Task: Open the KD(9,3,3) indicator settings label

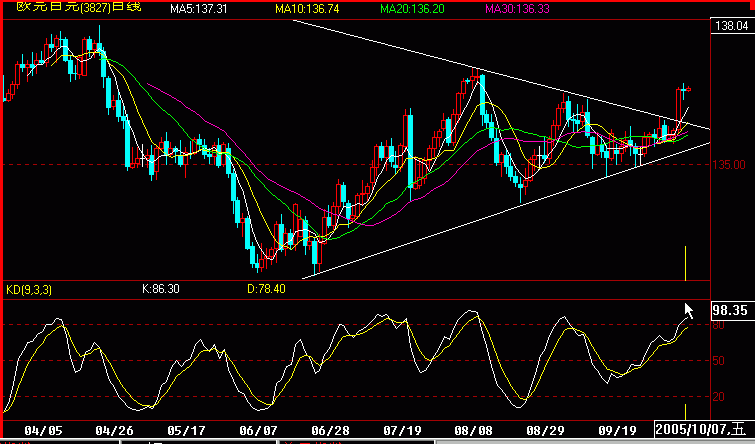Action: point(29,289)
